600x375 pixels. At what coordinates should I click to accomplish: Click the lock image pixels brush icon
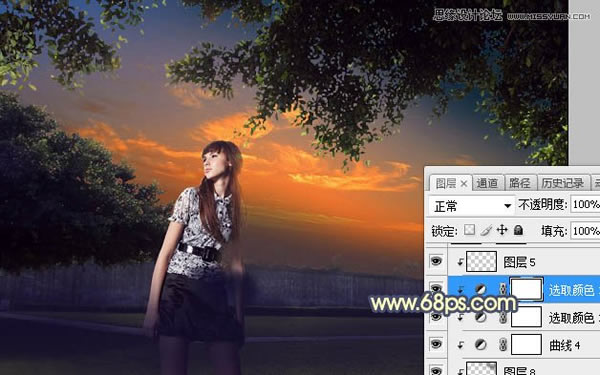point(486,230)
